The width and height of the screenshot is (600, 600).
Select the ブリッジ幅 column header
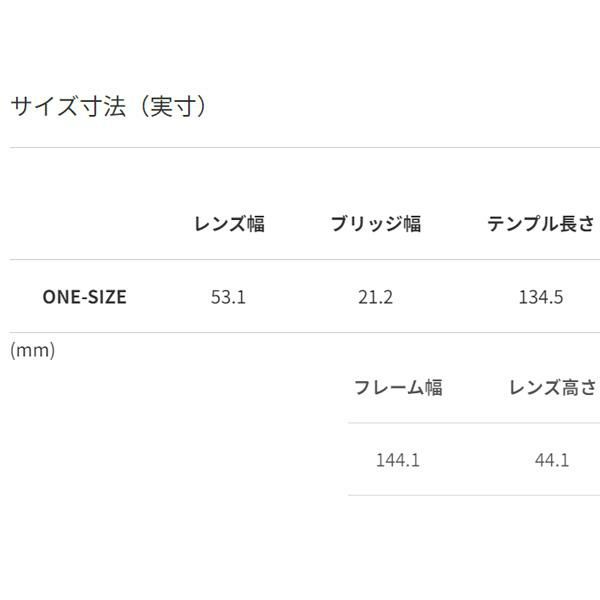point(375,223)
